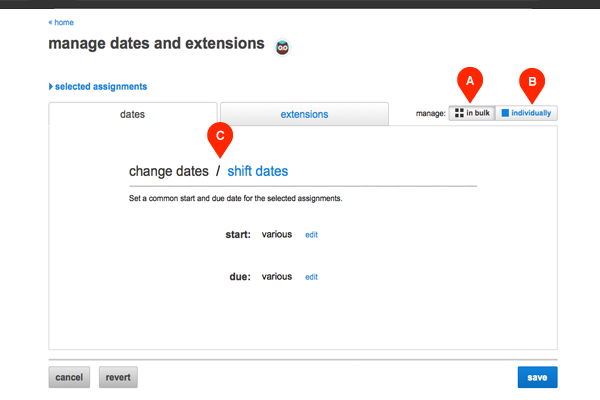Click the manage dates and extensions heading
Screen dimensions: 600x400
[156, 45]
